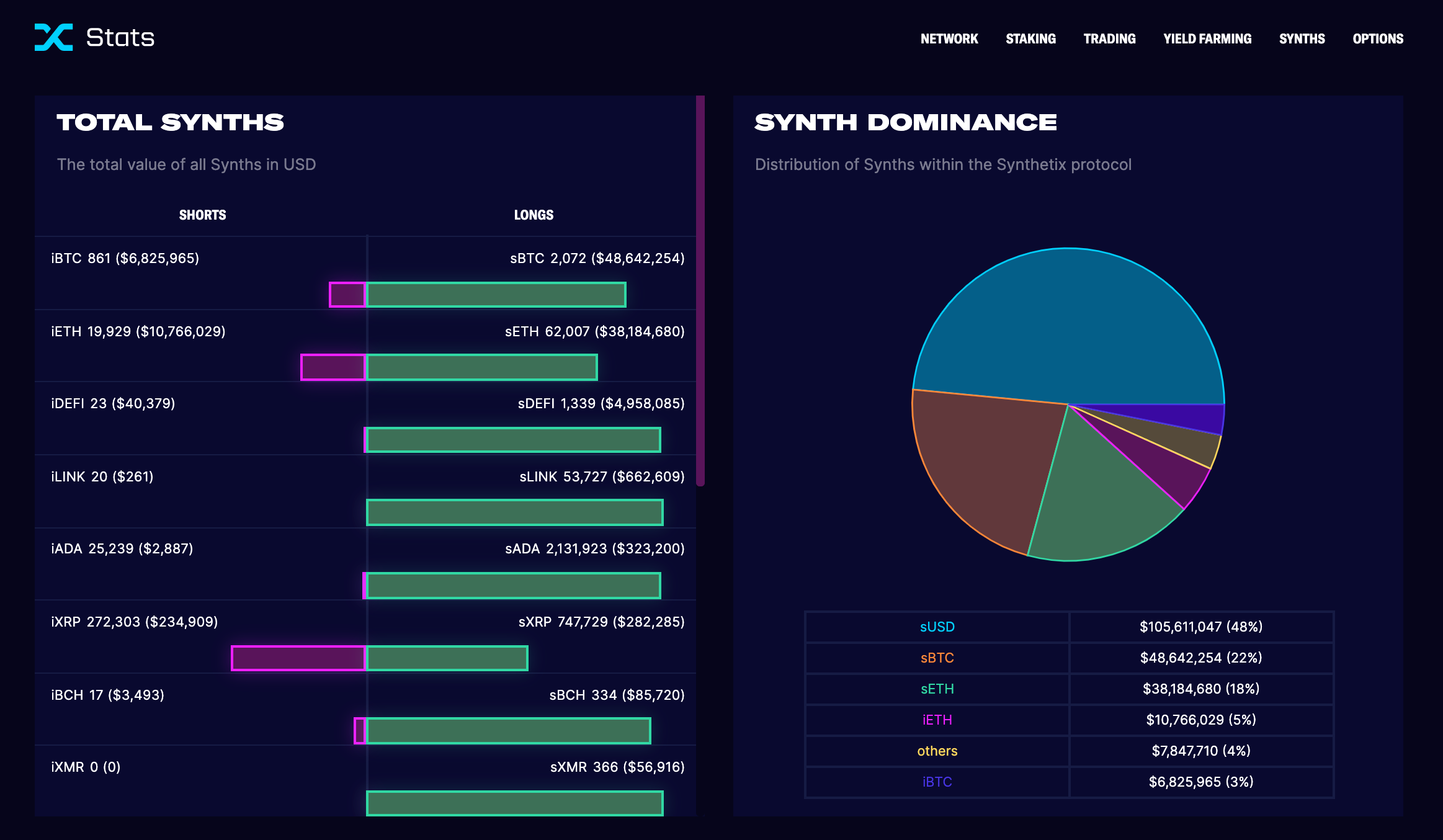This screenshot has width=1443, height=840.
Task: Click the sBTC green long bar
Action: pos(496,295)
